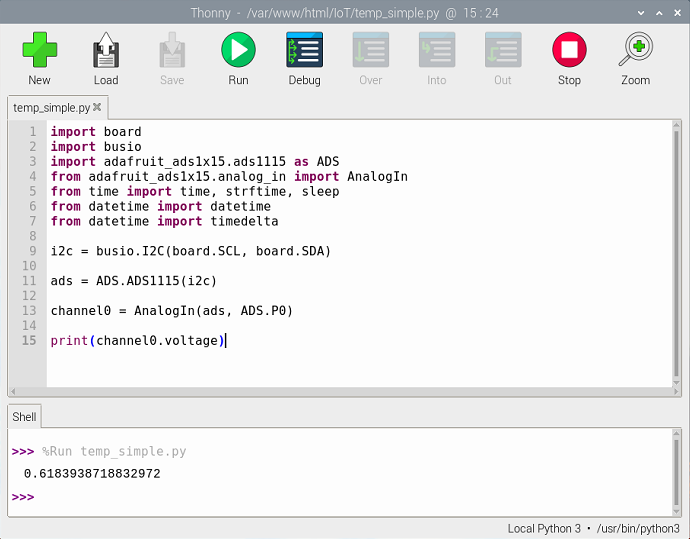Image resolution: width=690 pixels, height=539 pixels.
Task: Click the Zoom magnifier icon
Action: click(x=635, y=58)
